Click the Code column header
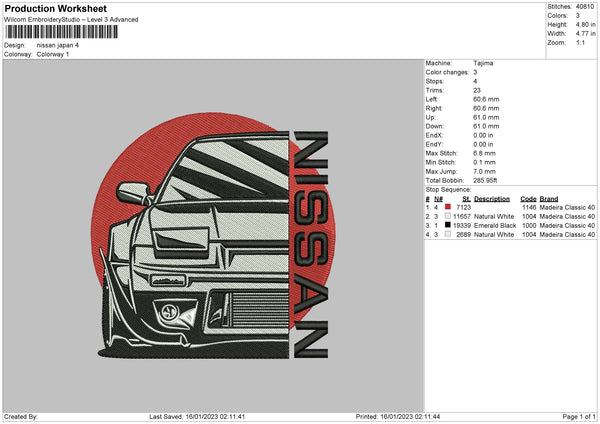This screenshot has height=424, width=600. (529, 198)
